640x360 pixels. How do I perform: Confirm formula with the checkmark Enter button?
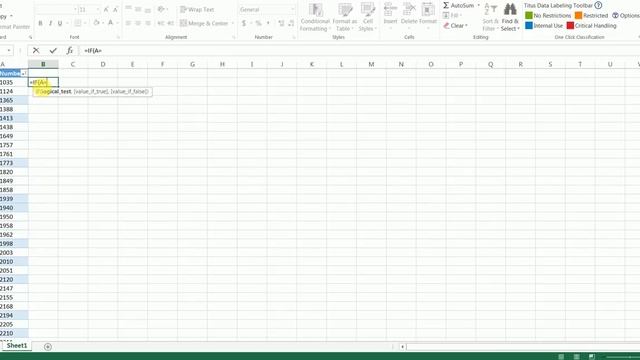[x=53, y=51]
